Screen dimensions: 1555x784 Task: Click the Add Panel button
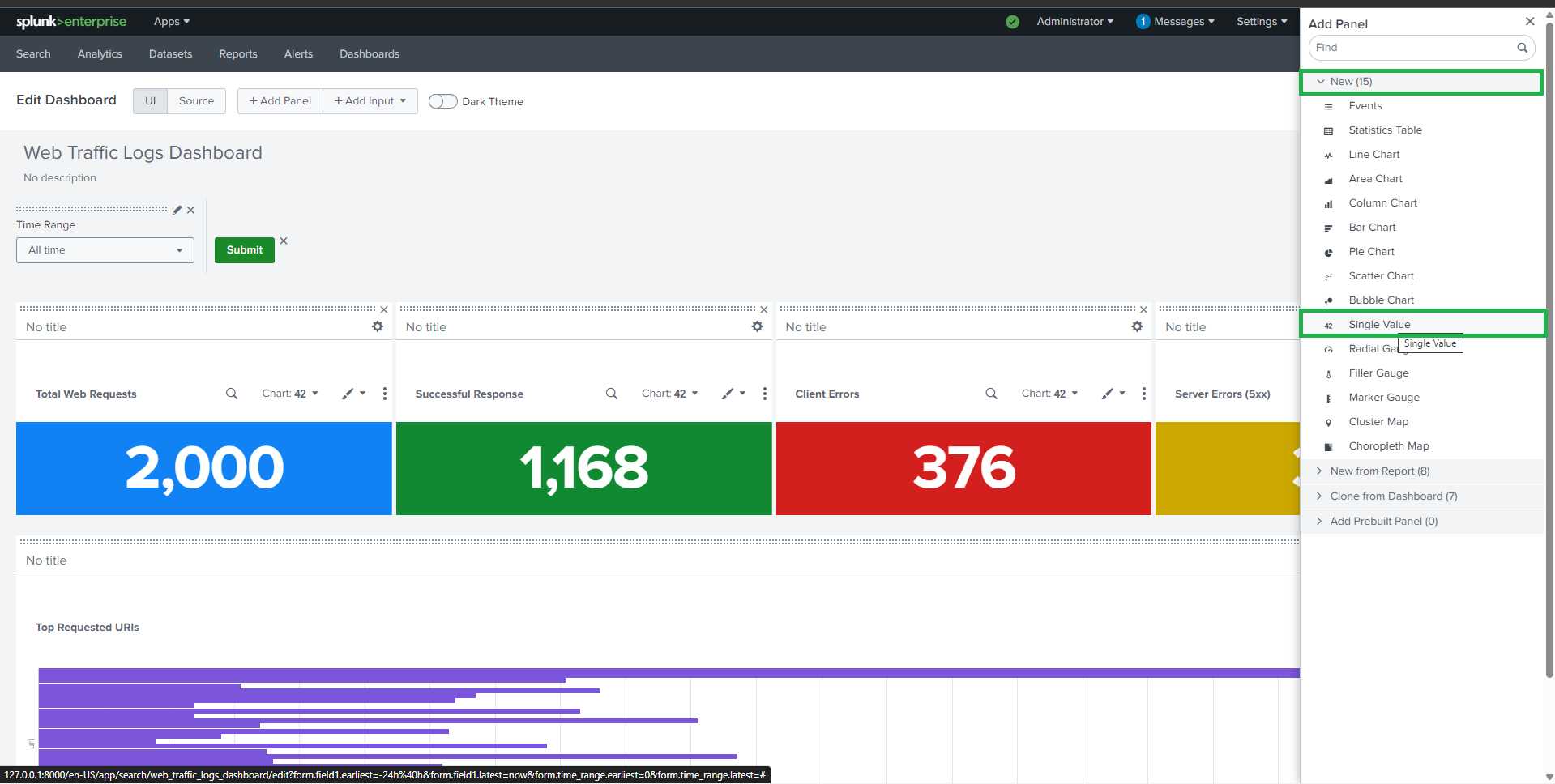(280, 101)
